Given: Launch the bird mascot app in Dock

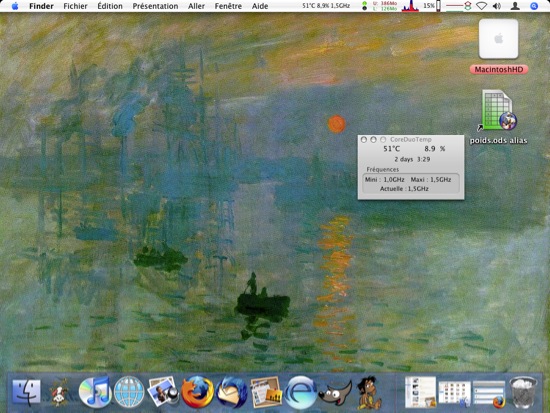Looking at the screenshot, I should [x=60, y=392].
